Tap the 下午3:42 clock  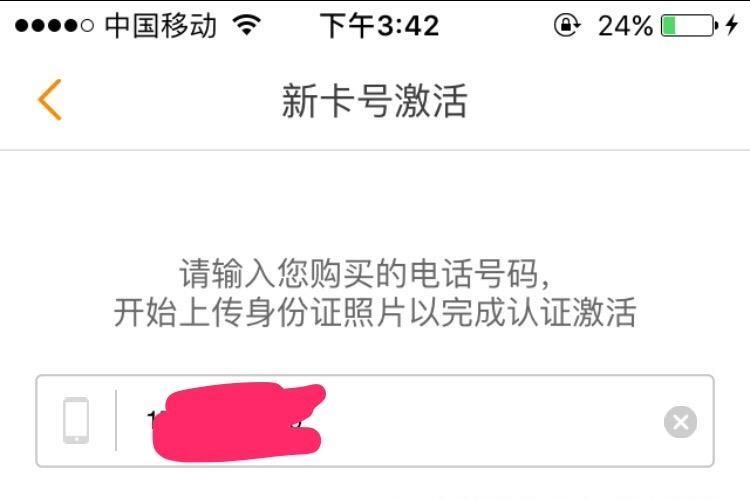(x=379, y=25)
